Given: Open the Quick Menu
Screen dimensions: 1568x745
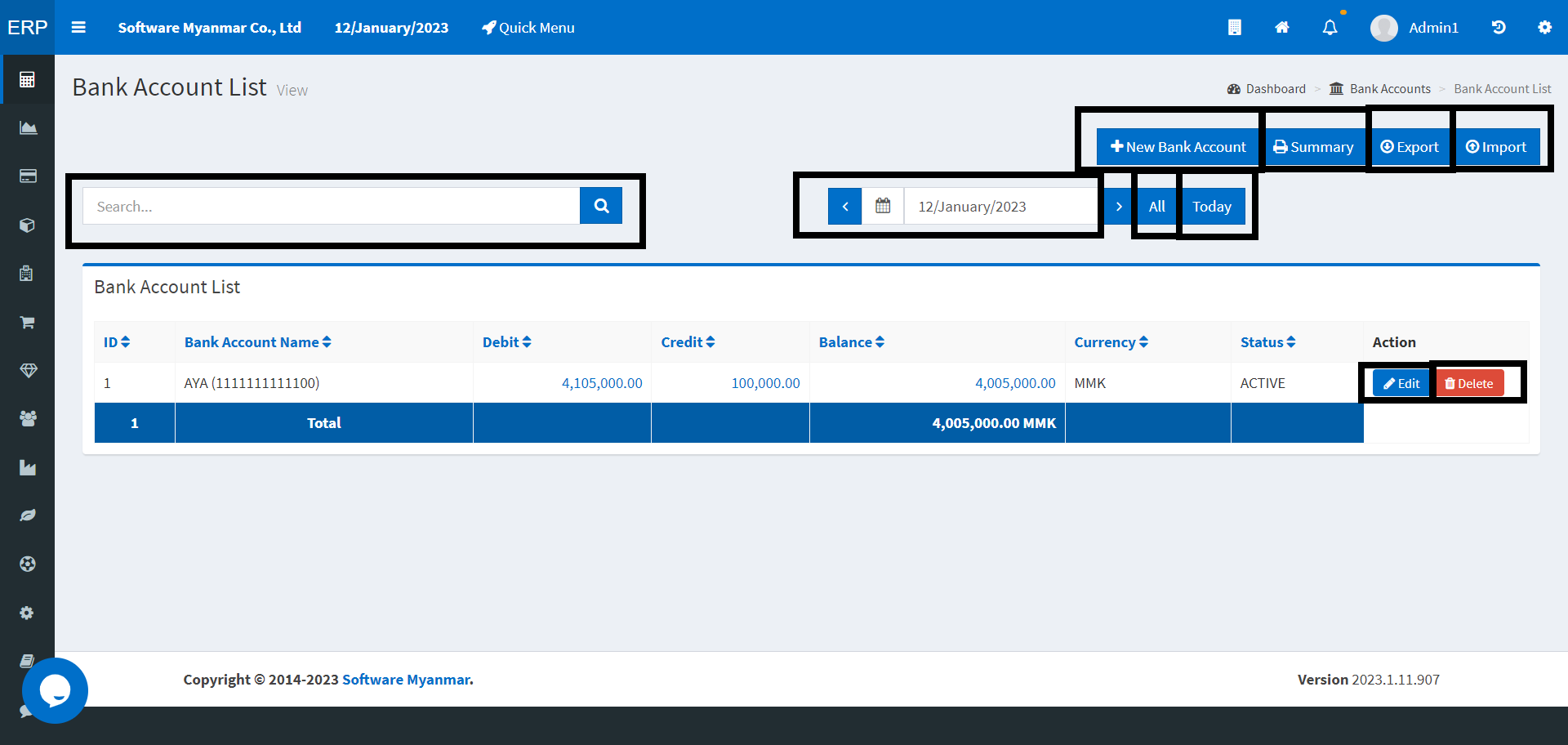Looking at the screenshot, I should 528,28.
